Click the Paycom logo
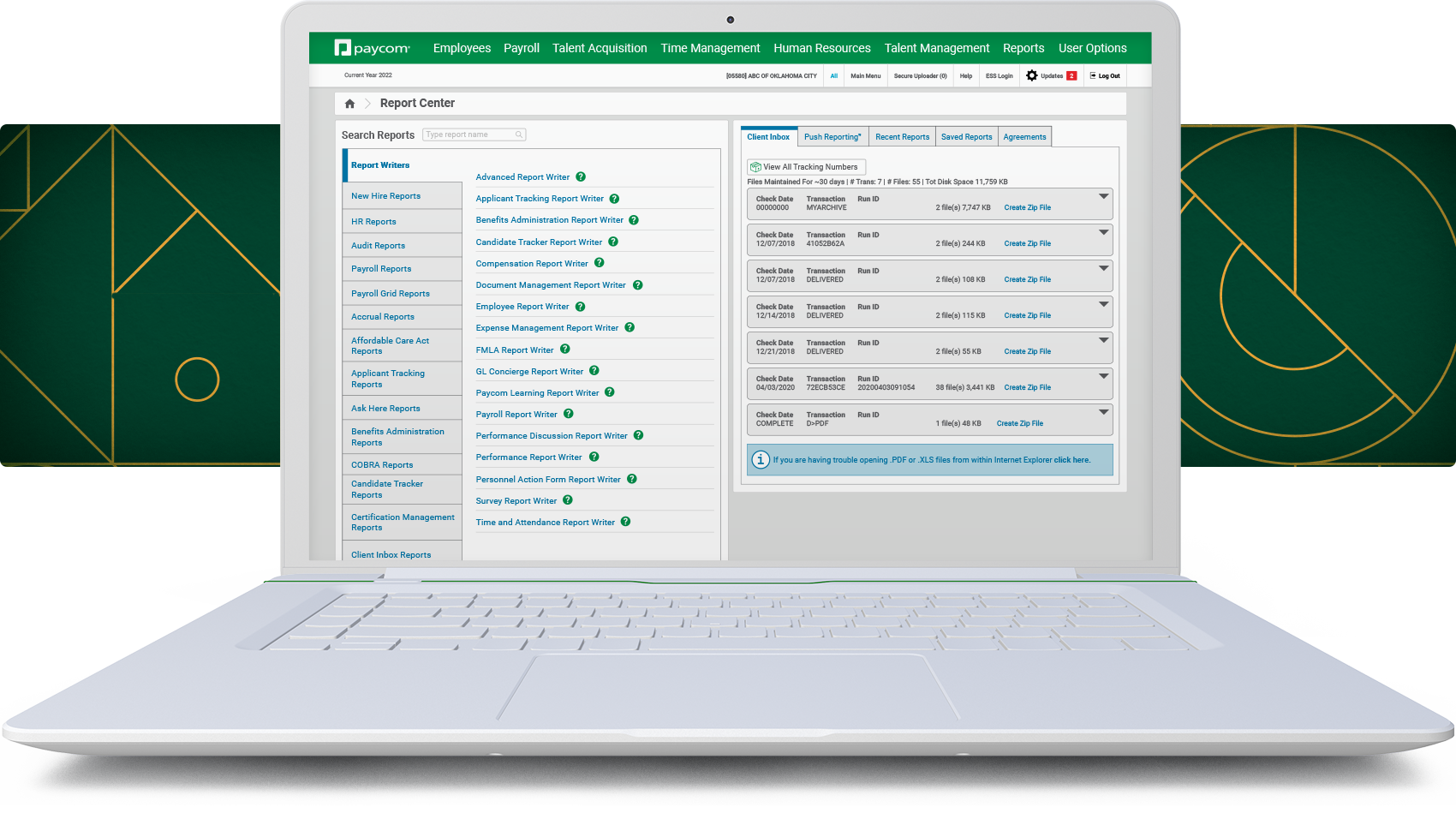Viewport: 1456px width, 819px height. click(x=373, y=49)
